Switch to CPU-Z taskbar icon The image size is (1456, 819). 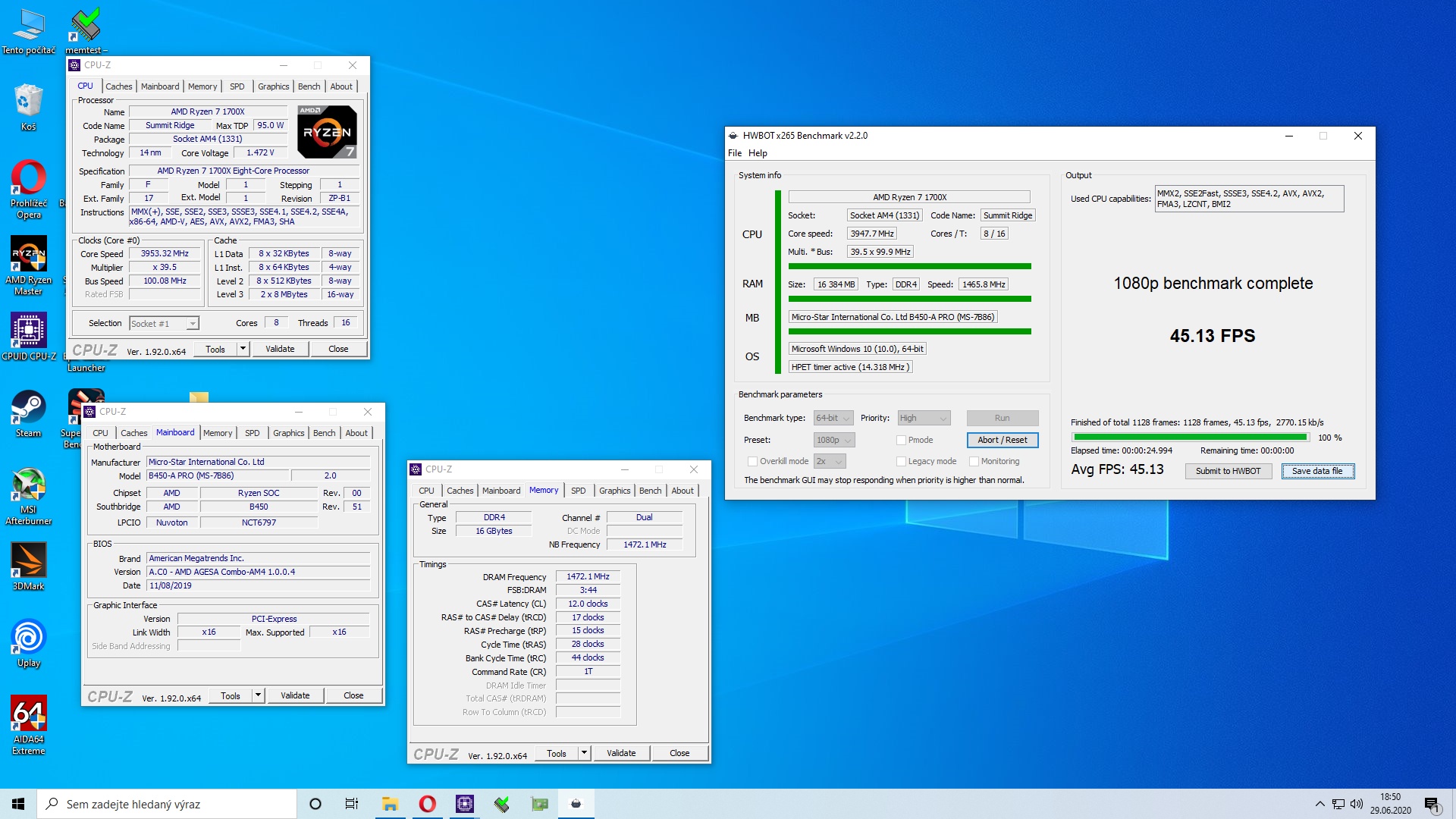tap(465, 804)
